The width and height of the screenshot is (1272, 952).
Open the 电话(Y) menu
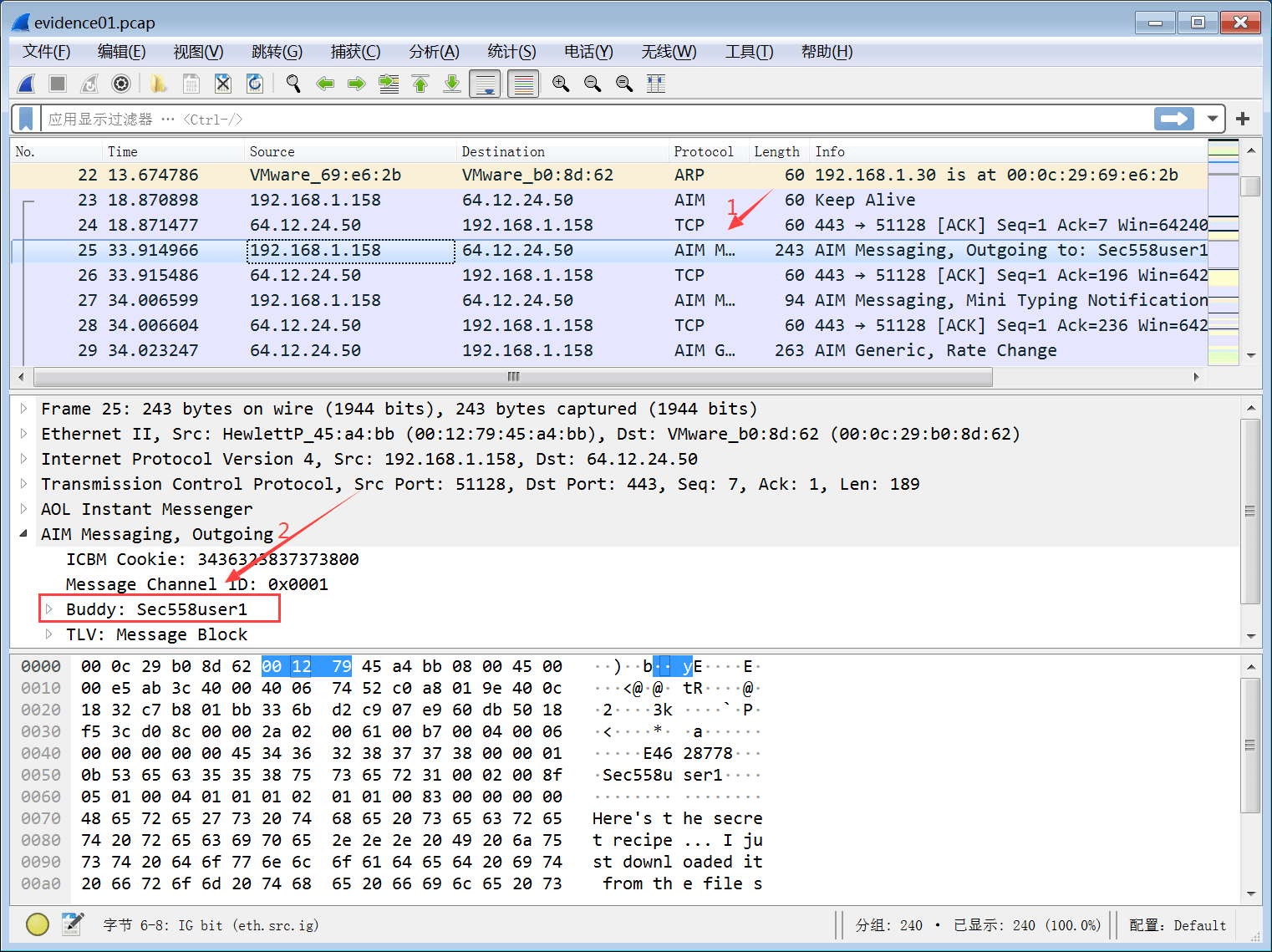pyautogui.click(x=588, y=52)
